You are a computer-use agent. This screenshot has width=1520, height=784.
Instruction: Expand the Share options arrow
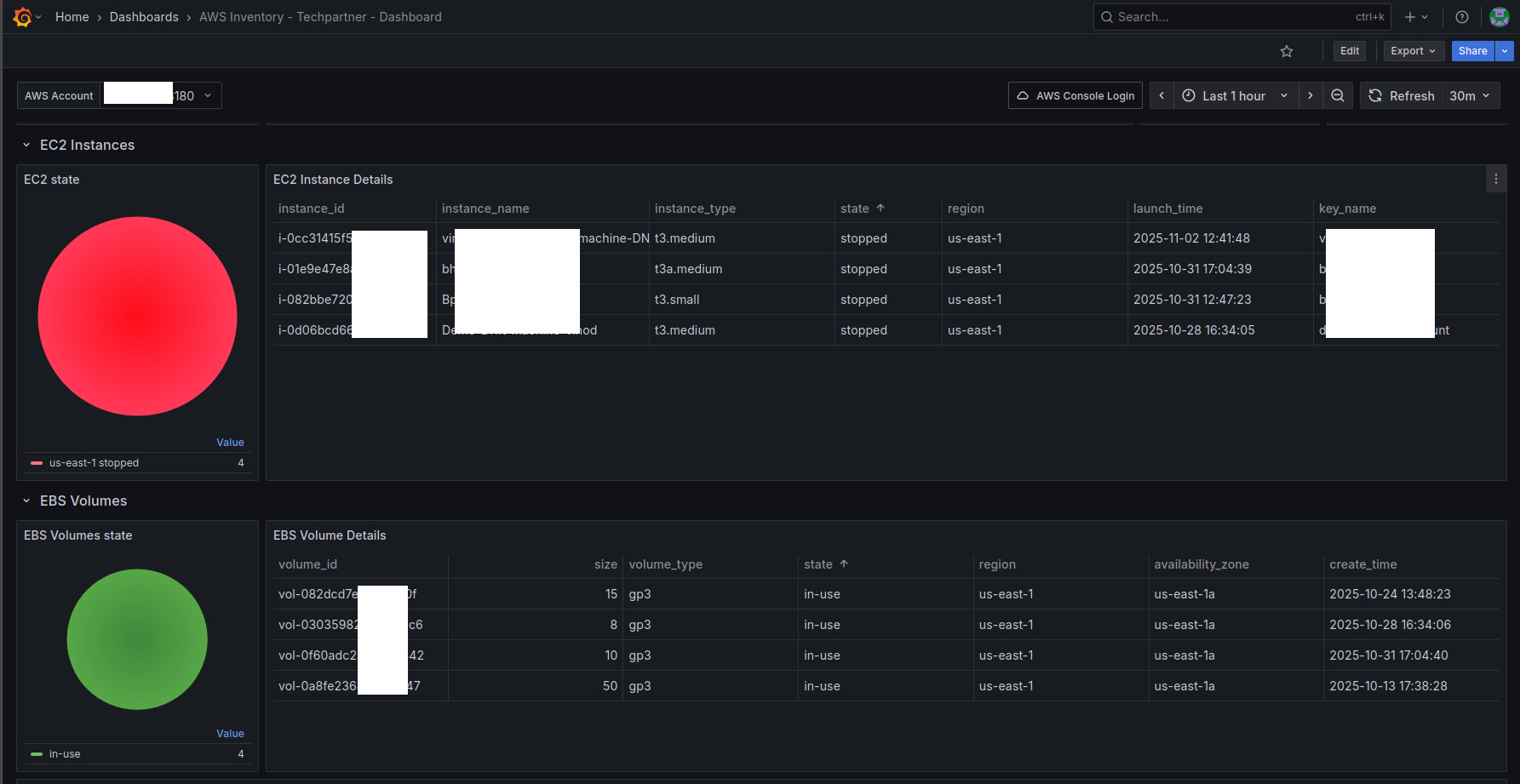tap(1505, 51)
